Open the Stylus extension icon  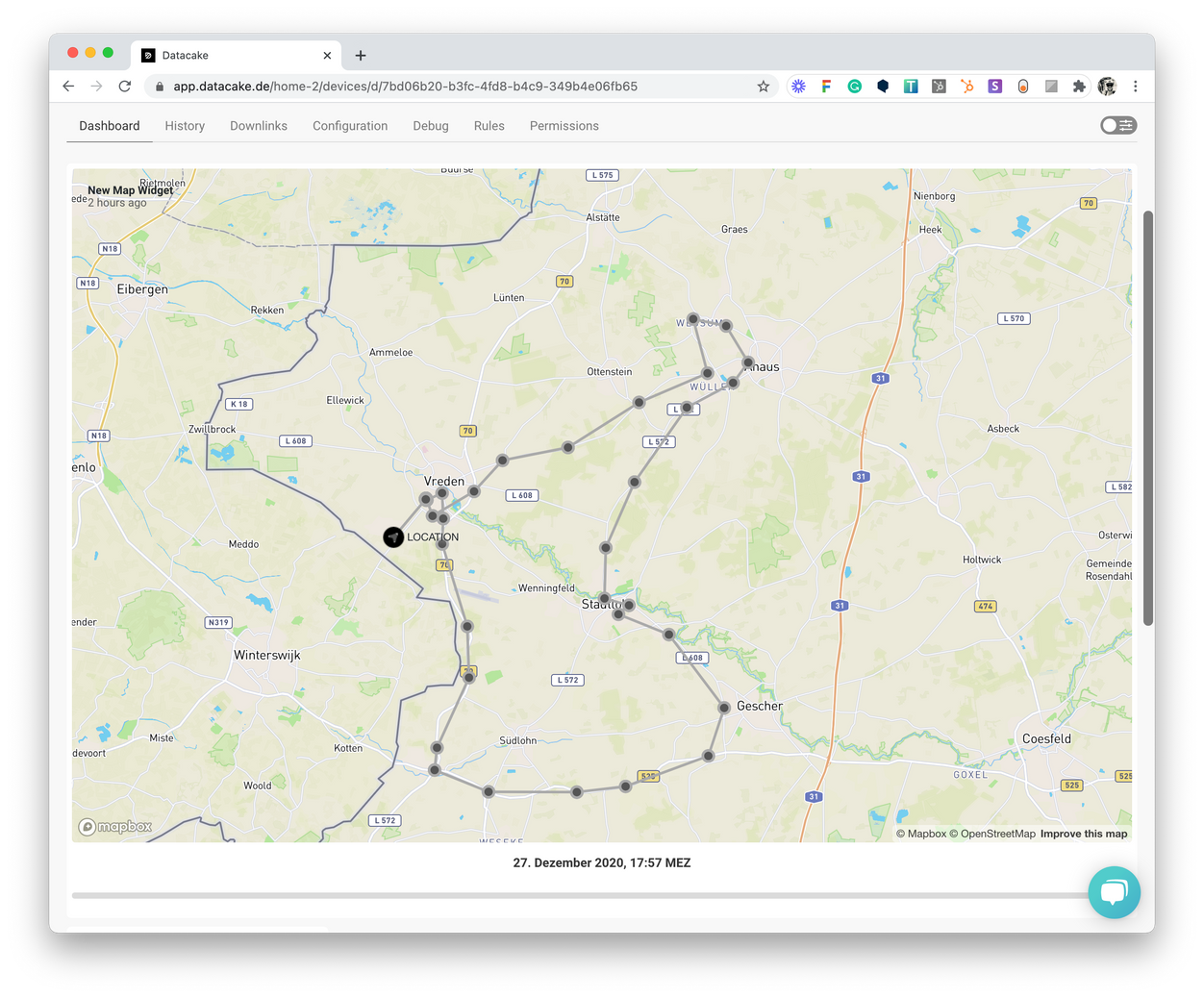(994, 86)
